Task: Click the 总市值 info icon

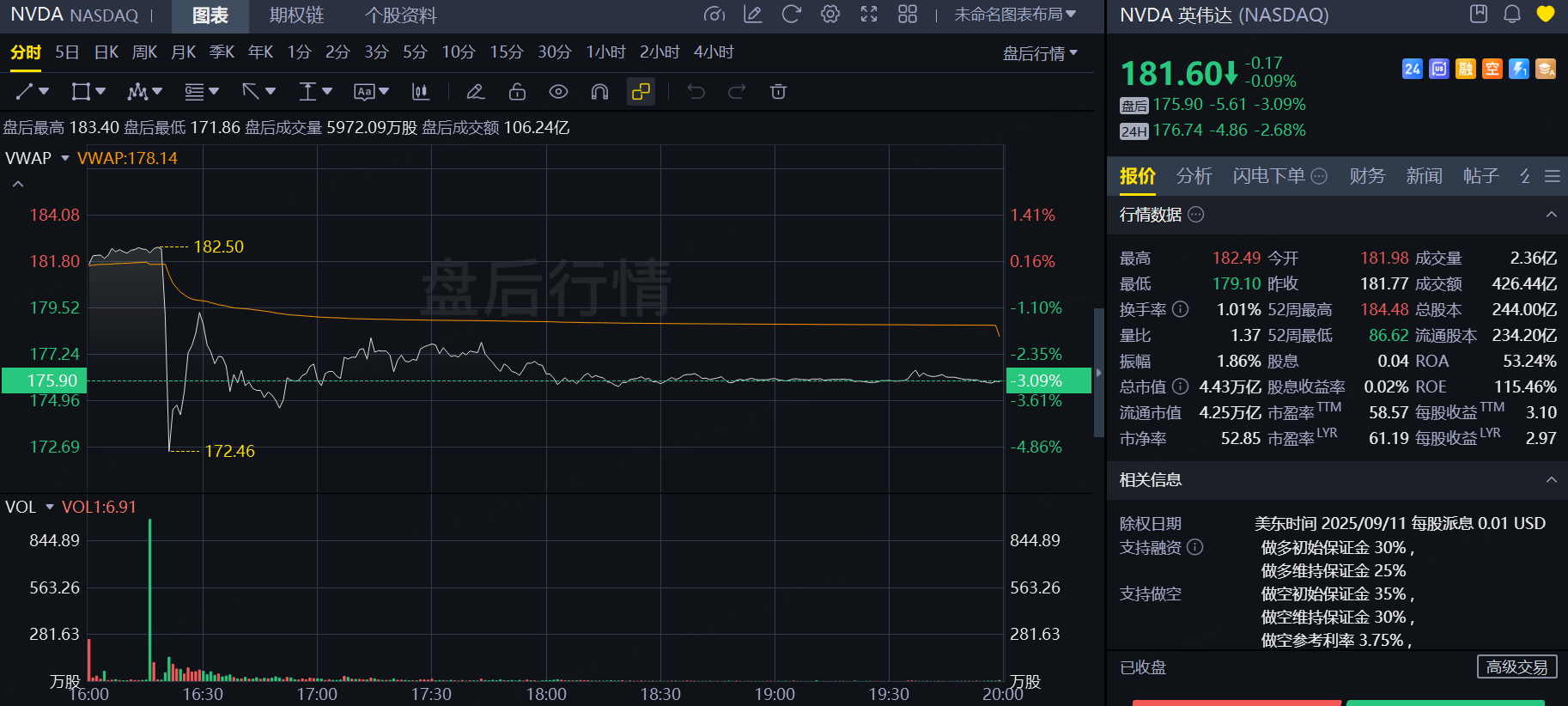Action: pos(1181,386)
